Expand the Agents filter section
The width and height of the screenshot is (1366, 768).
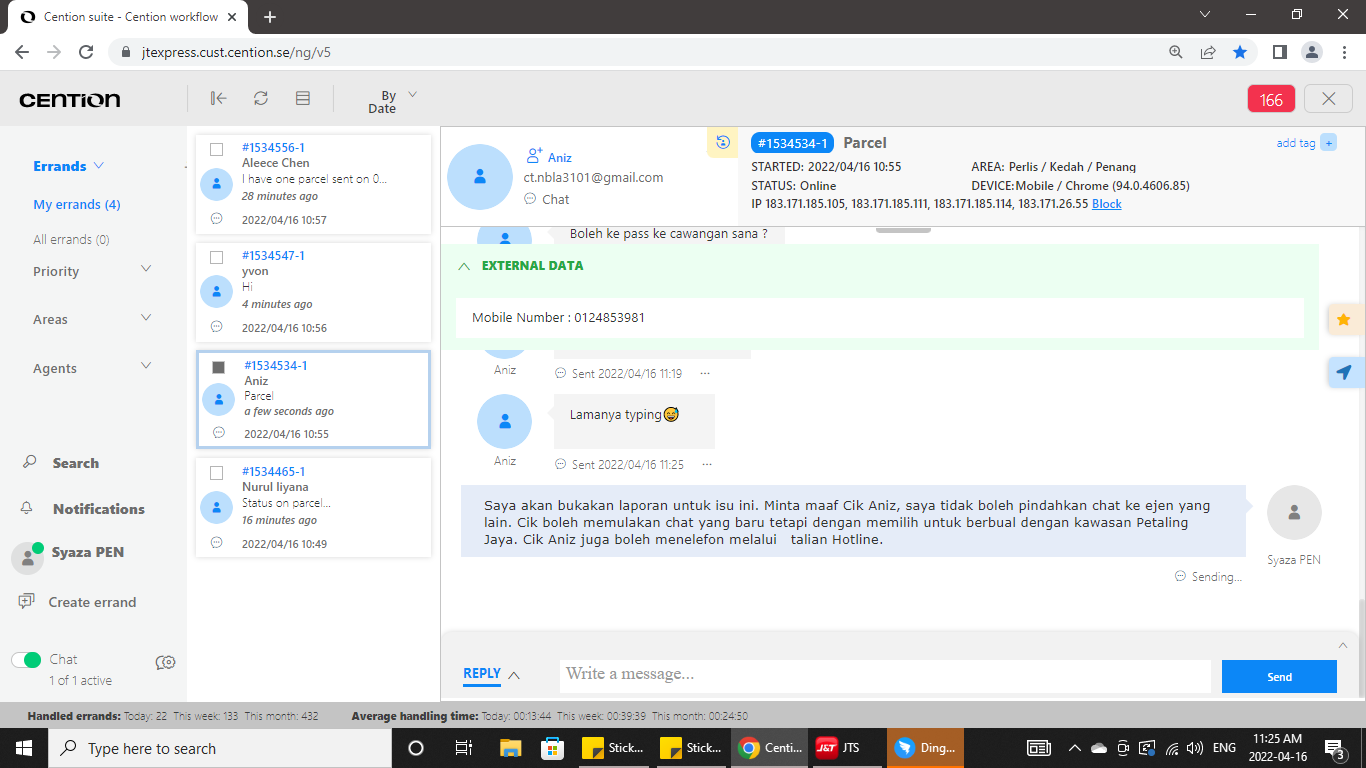click(146, 367)
